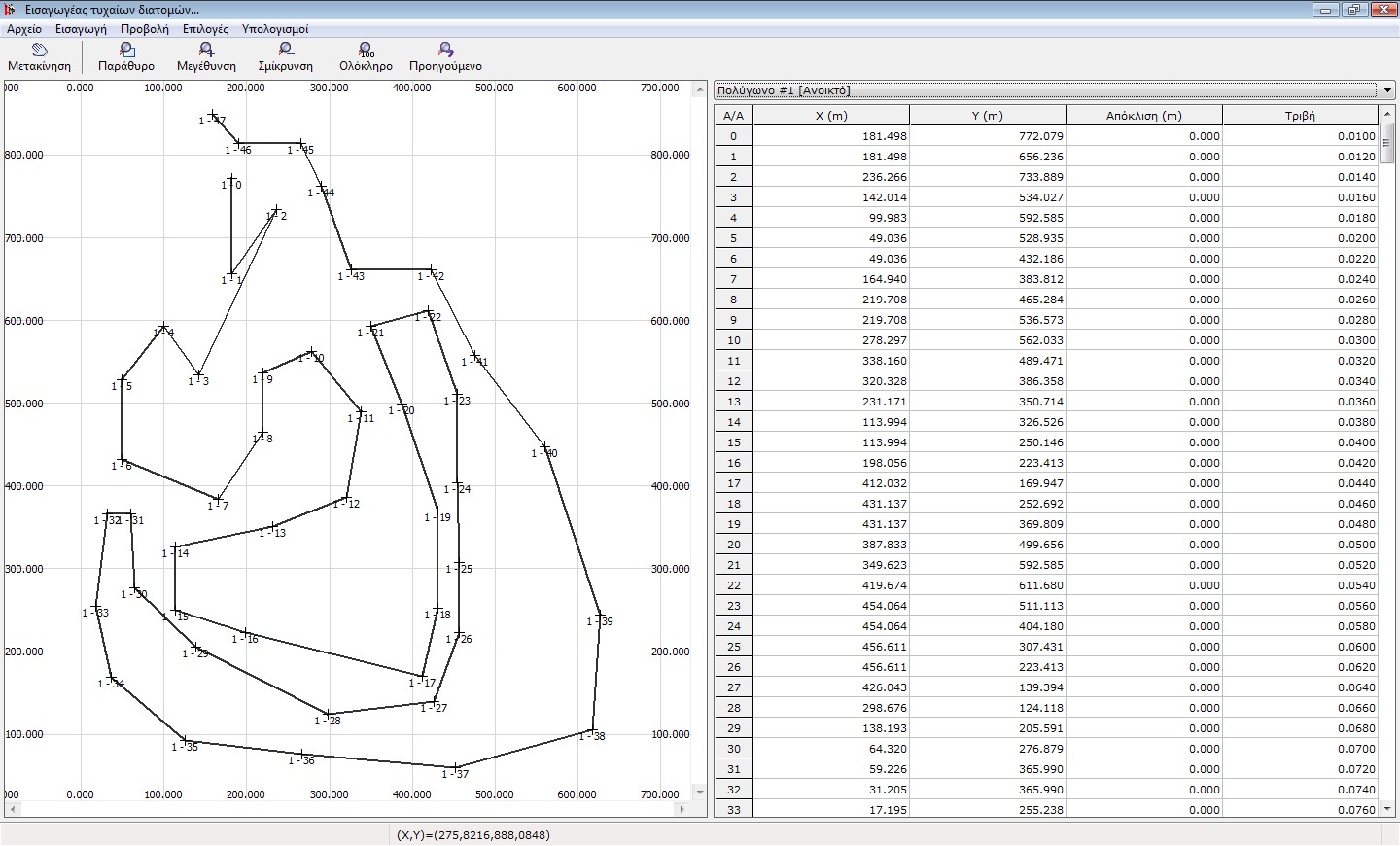Viewport: 1400px width, 846px height.
Task: Select table row number 20 header
Action: tap(734, 545)
